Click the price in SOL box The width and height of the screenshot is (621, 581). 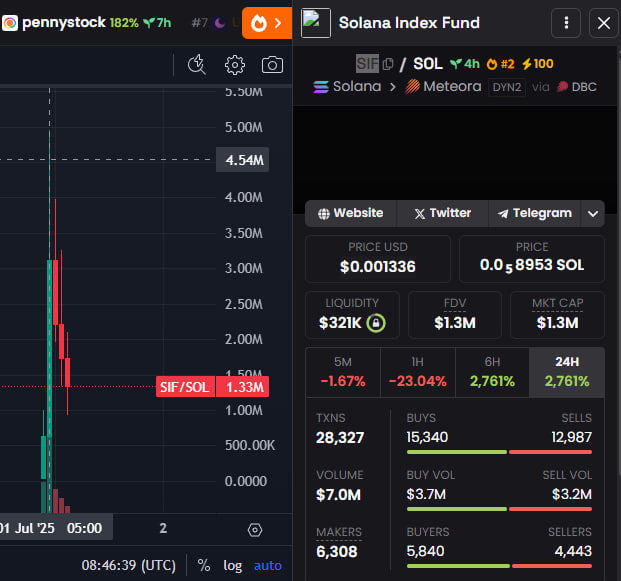coord(532,259)
